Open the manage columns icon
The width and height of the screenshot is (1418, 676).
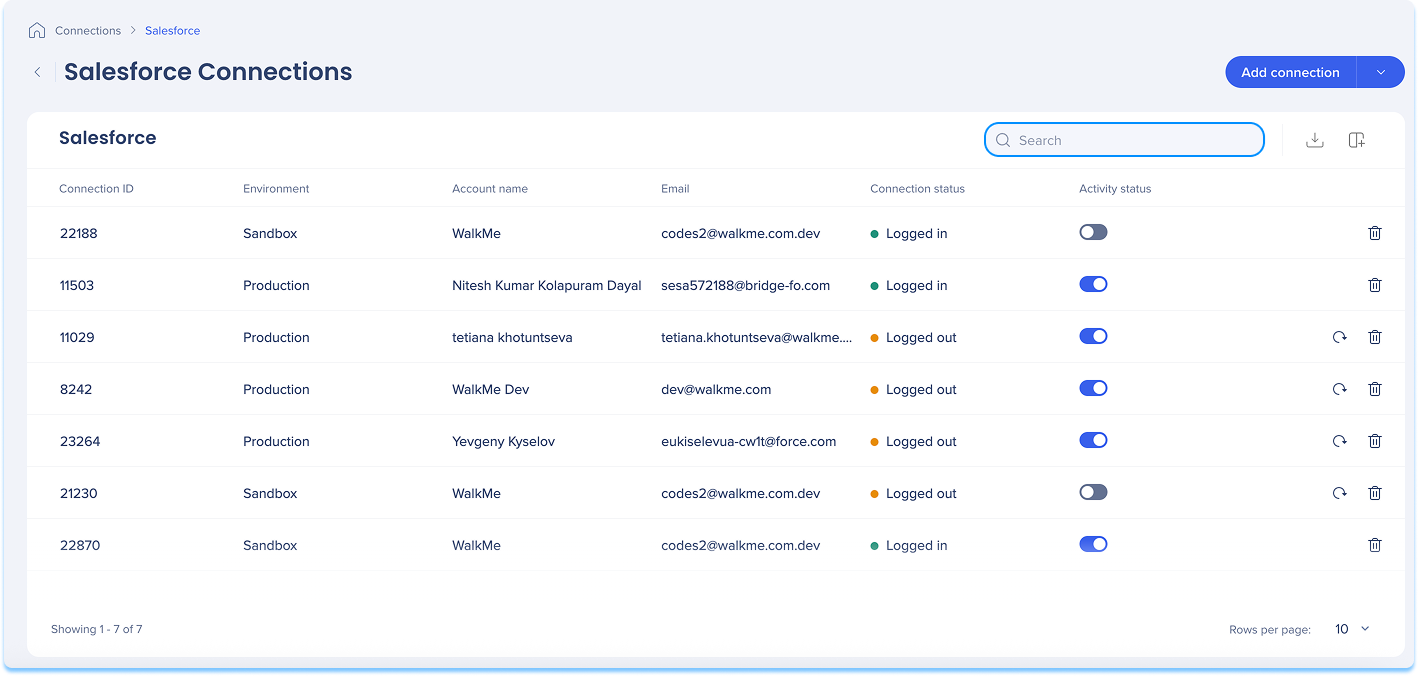tap(1357, 140)
